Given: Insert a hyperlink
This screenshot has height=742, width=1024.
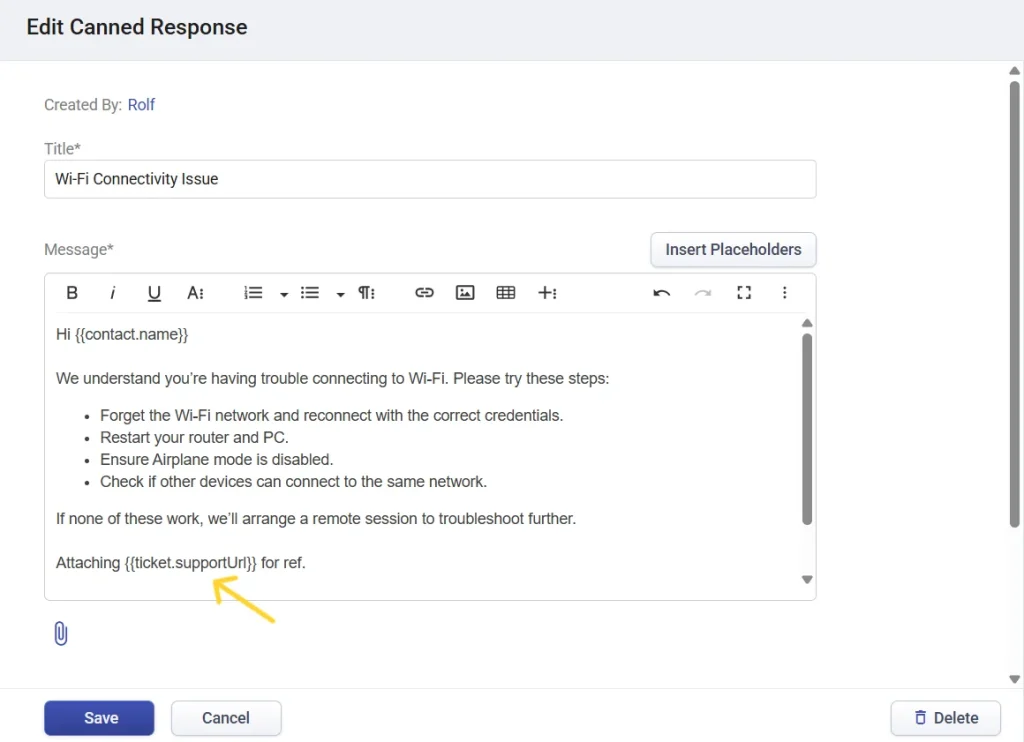Looking at the screenshot, I should 424,293.
